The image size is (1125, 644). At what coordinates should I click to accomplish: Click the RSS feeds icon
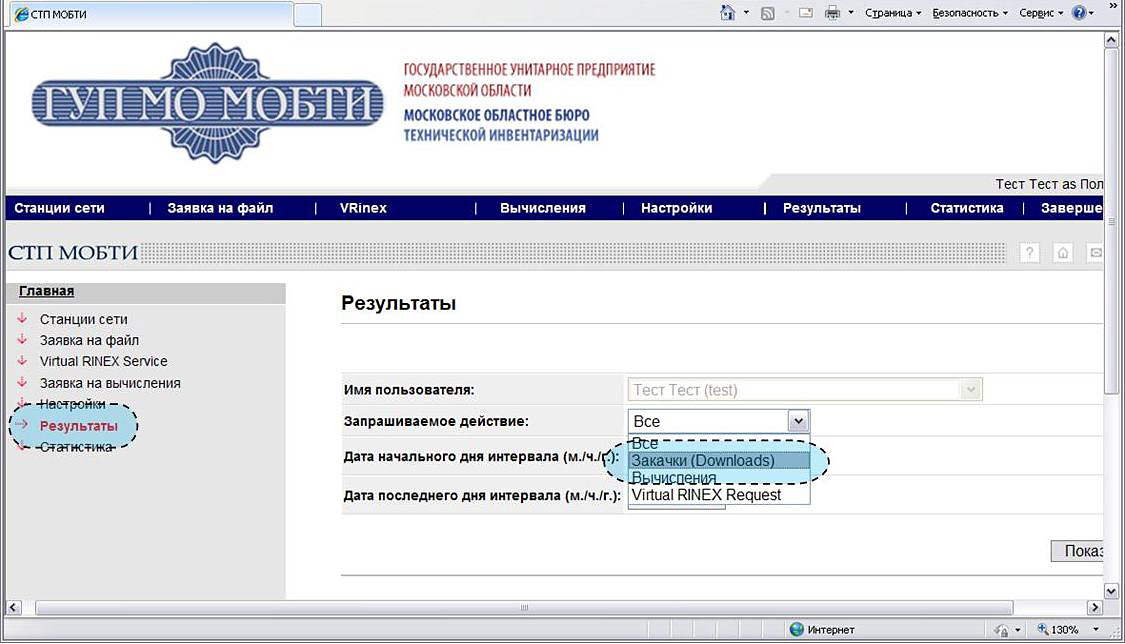coord(768,13)
